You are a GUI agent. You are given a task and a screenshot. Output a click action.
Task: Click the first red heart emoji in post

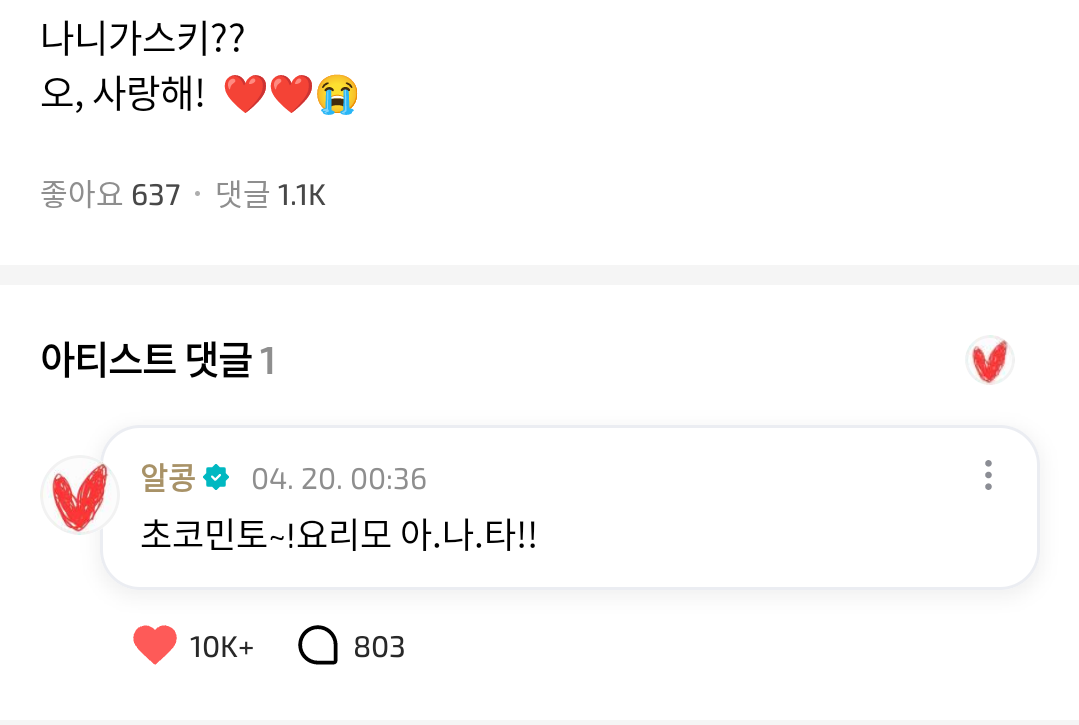[245, 96]
